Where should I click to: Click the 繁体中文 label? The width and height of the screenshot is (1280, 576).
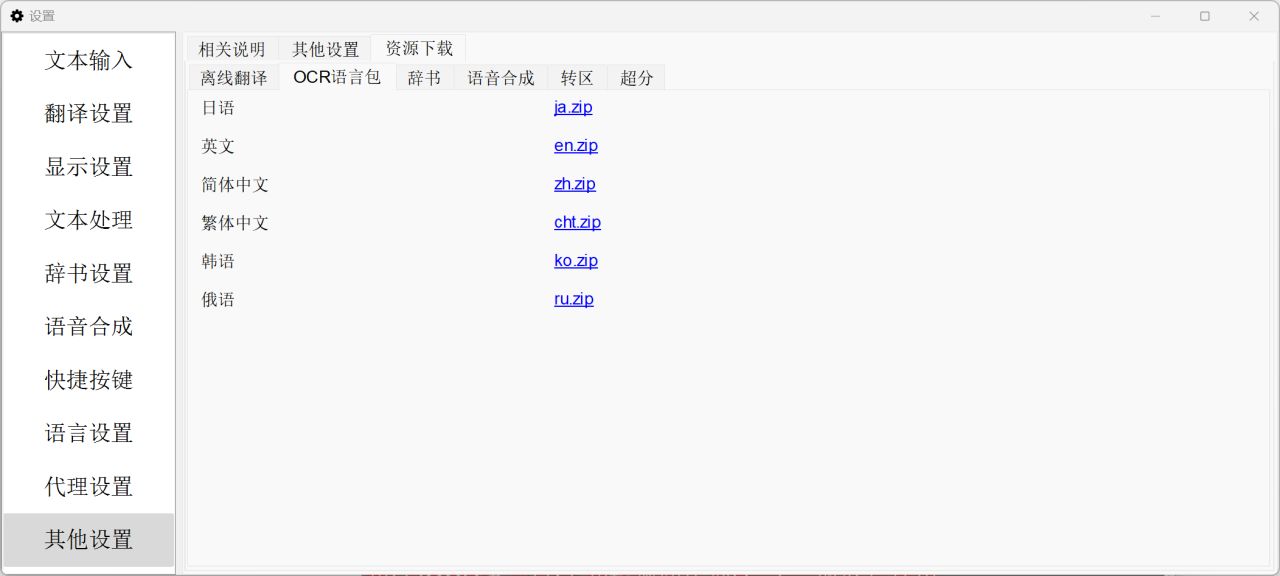235,223
